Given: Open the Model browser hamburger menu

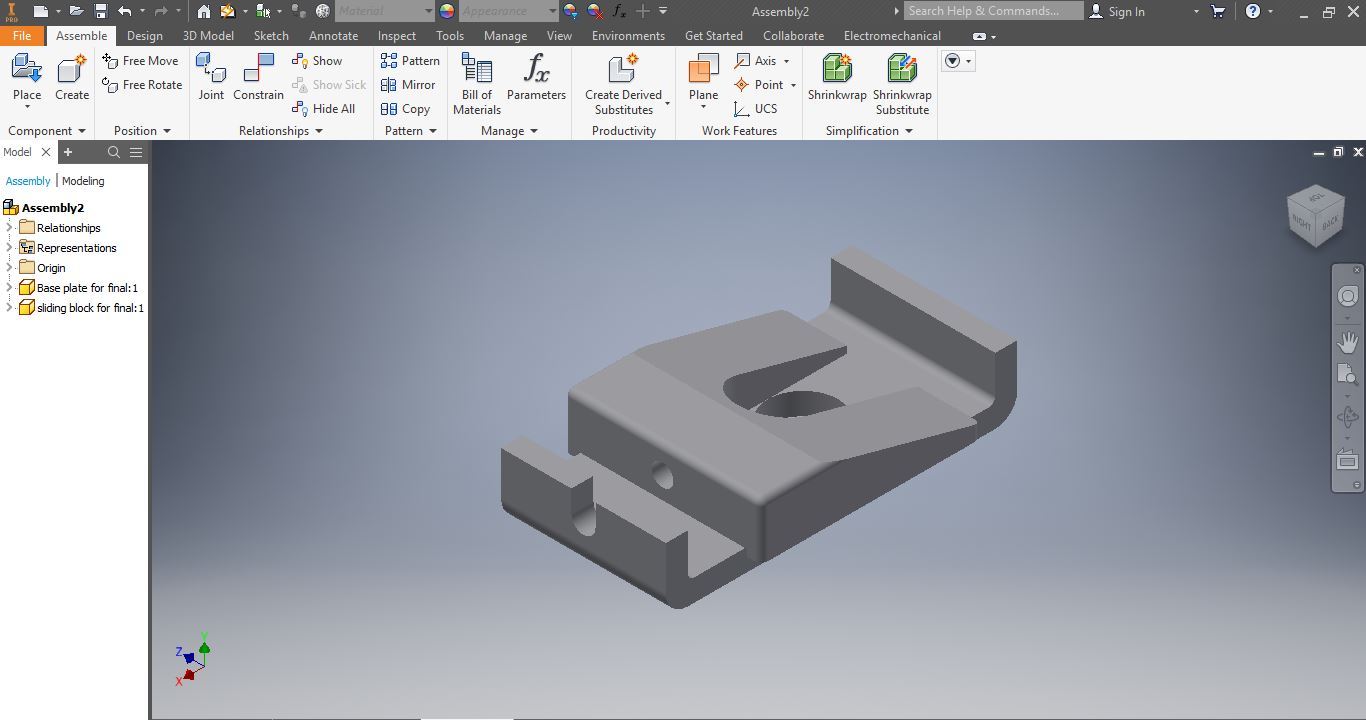Looking at the screenshot, I should [x=136, y=152].
